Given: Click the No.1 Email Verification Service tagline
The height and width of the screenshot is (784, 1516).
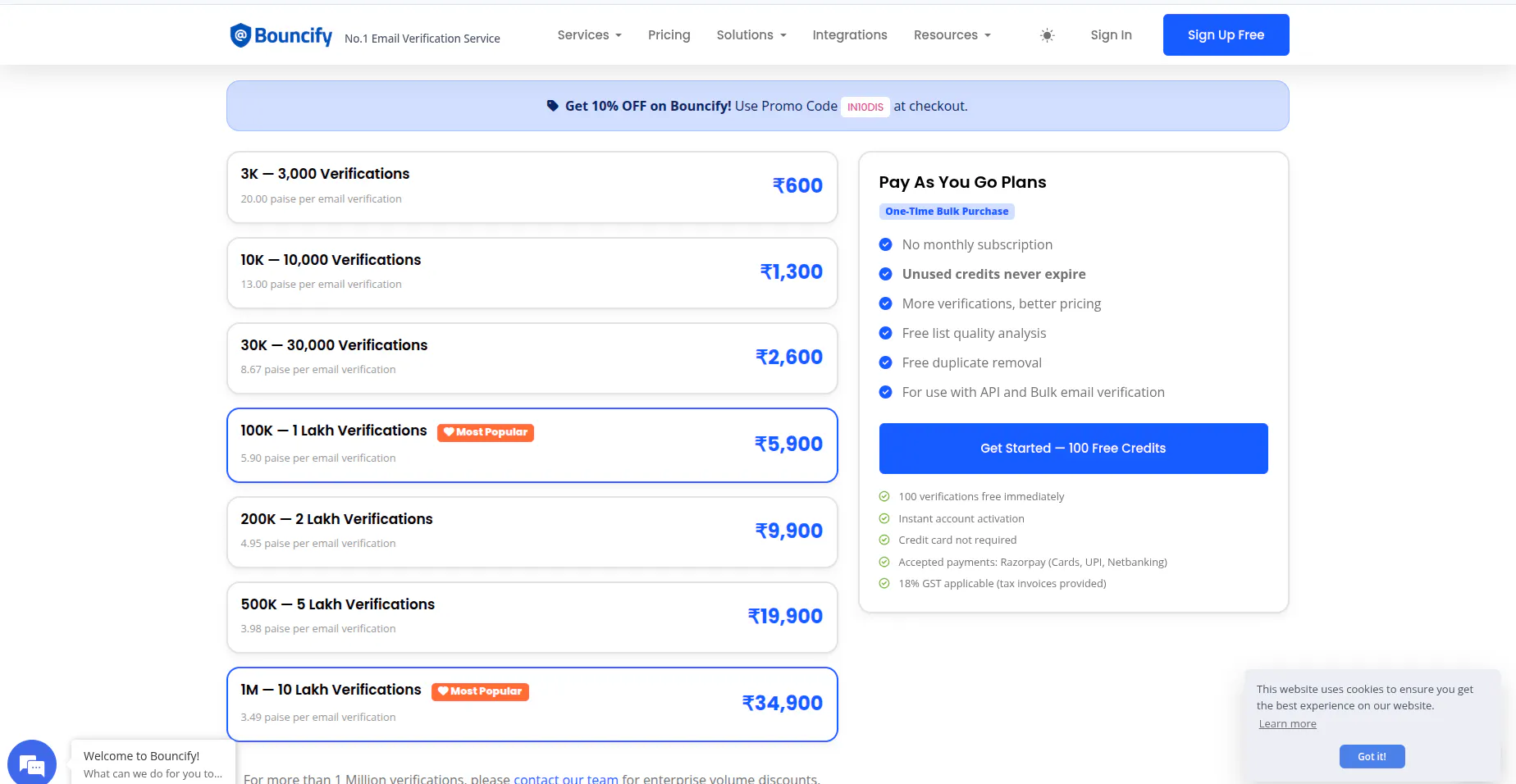Looking at the screenshot, I should point(422,39).
